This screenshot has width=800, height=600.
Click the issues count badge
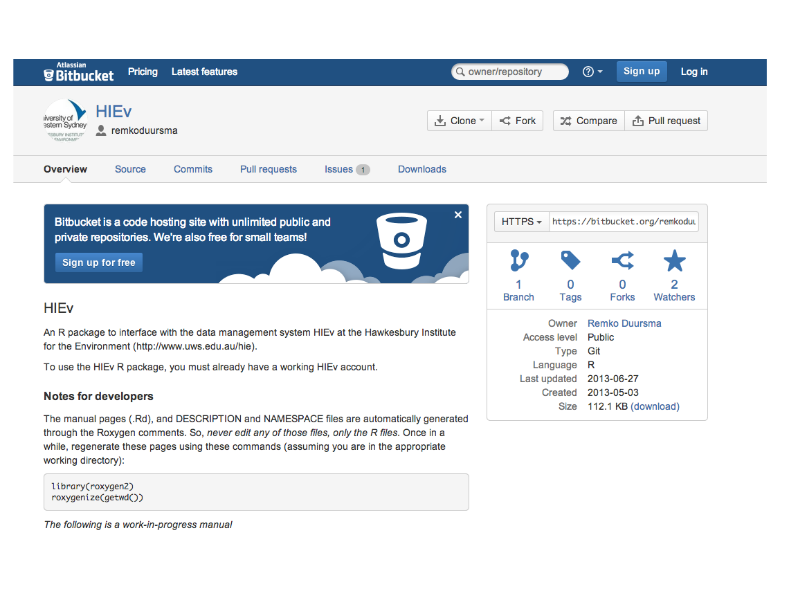363,170
